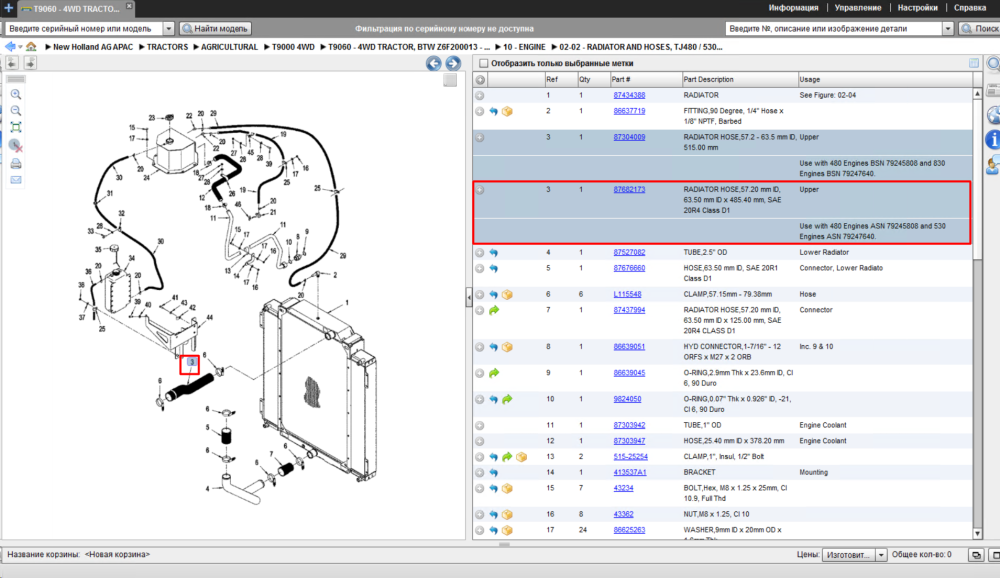Expand the AGRICULTURAL breadcrumb level
The width and height of the screenshot is (1000, 578).
[x=196, y=47]
